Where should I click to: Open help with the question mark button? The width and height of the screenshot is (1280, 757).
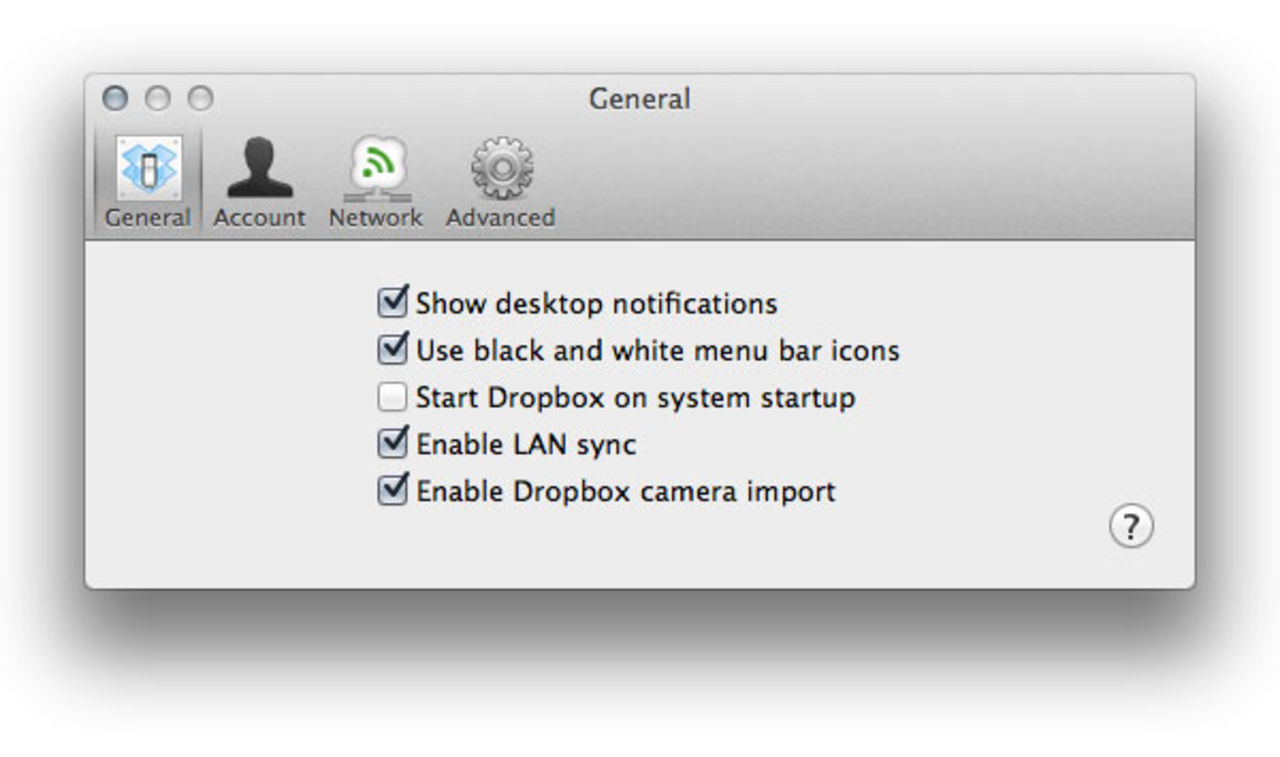click(x=1131, y=527)
